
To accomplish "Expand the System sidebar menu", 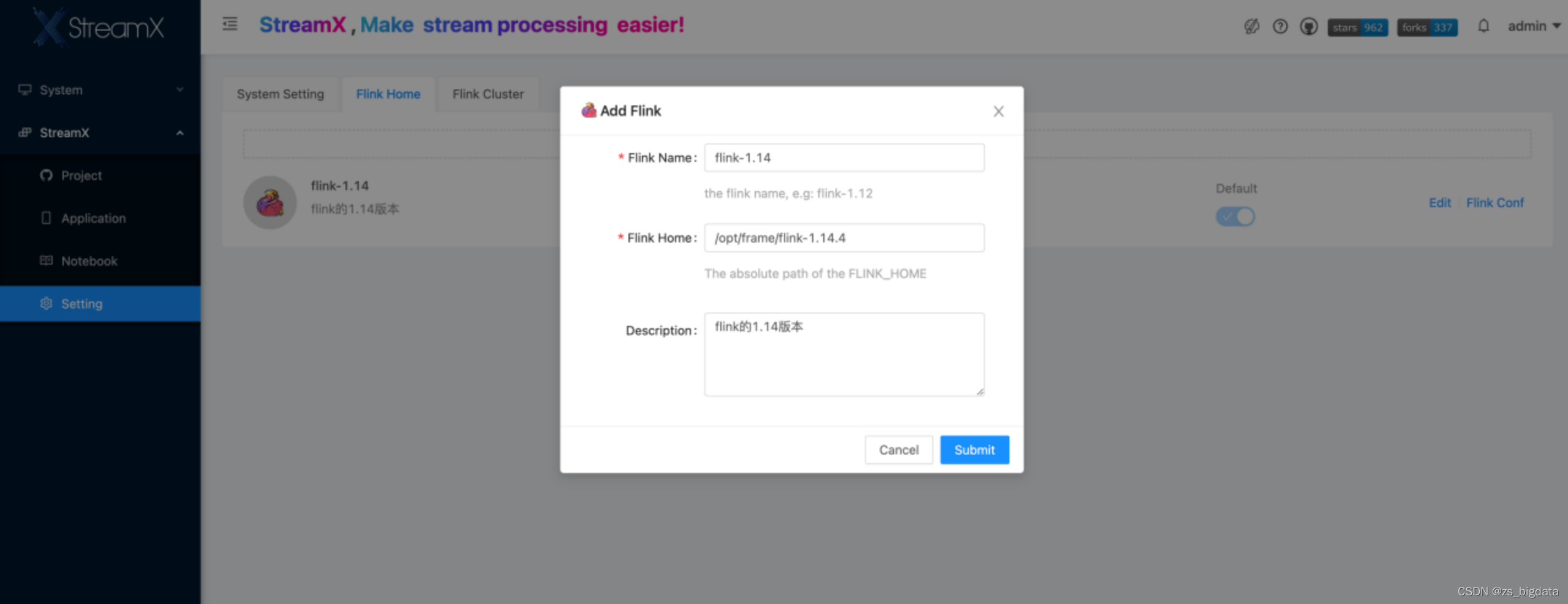I will point(100,90).
